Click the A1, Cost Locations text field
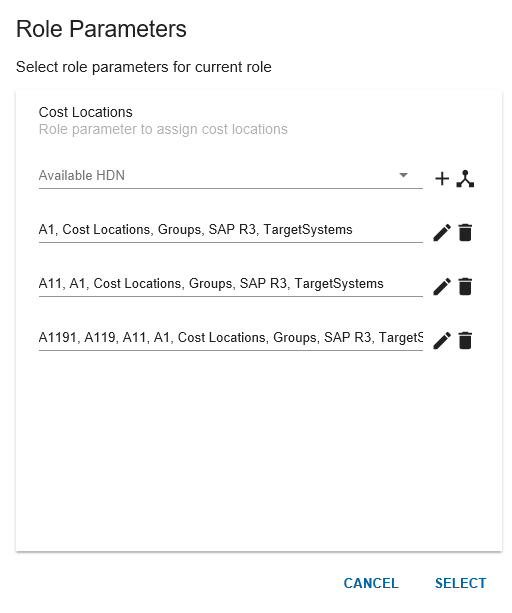The width and height of the screenshot is (512, 613). [231, 230]
